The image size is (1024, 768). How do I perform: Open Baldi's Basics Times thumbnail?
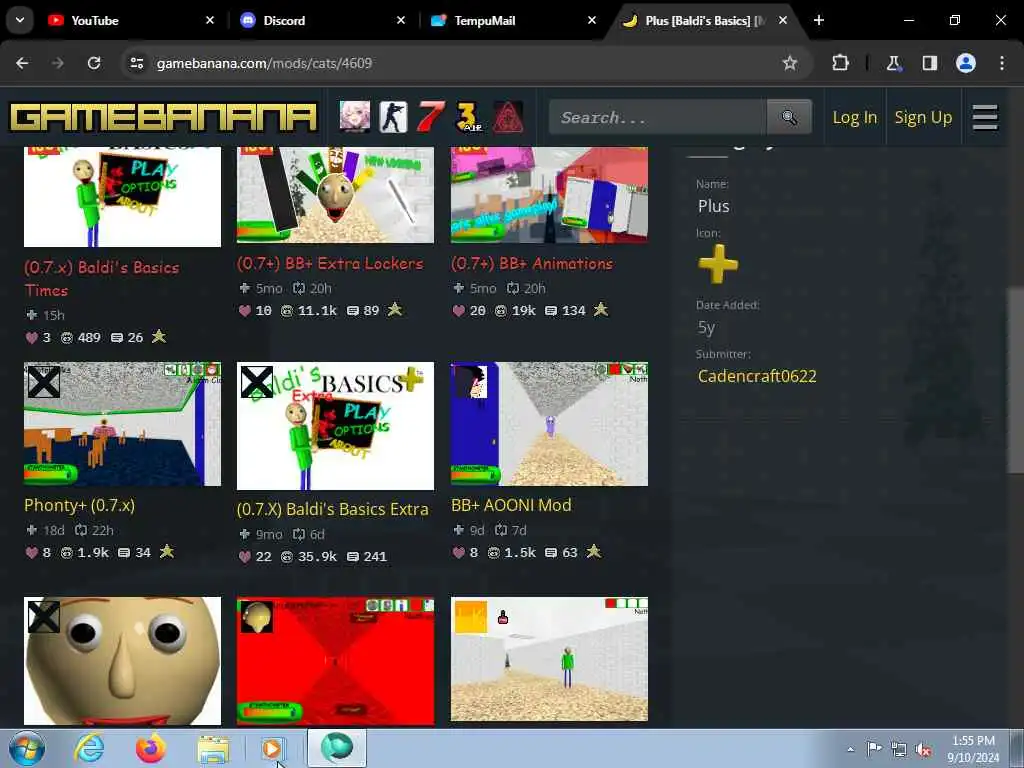coord(122,197)
